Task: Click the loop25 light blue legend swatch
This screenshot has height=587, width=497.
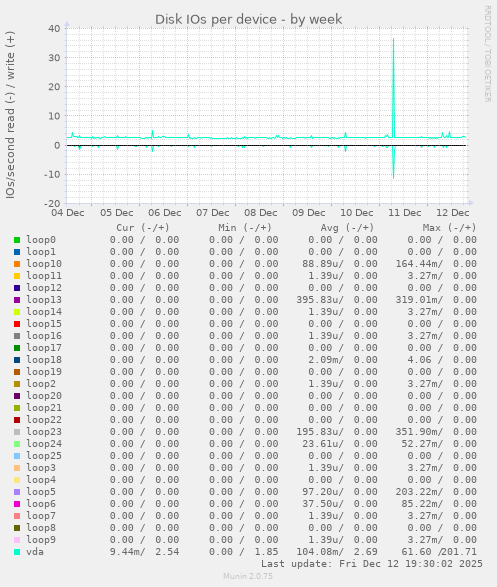Action: click(17, 456)
